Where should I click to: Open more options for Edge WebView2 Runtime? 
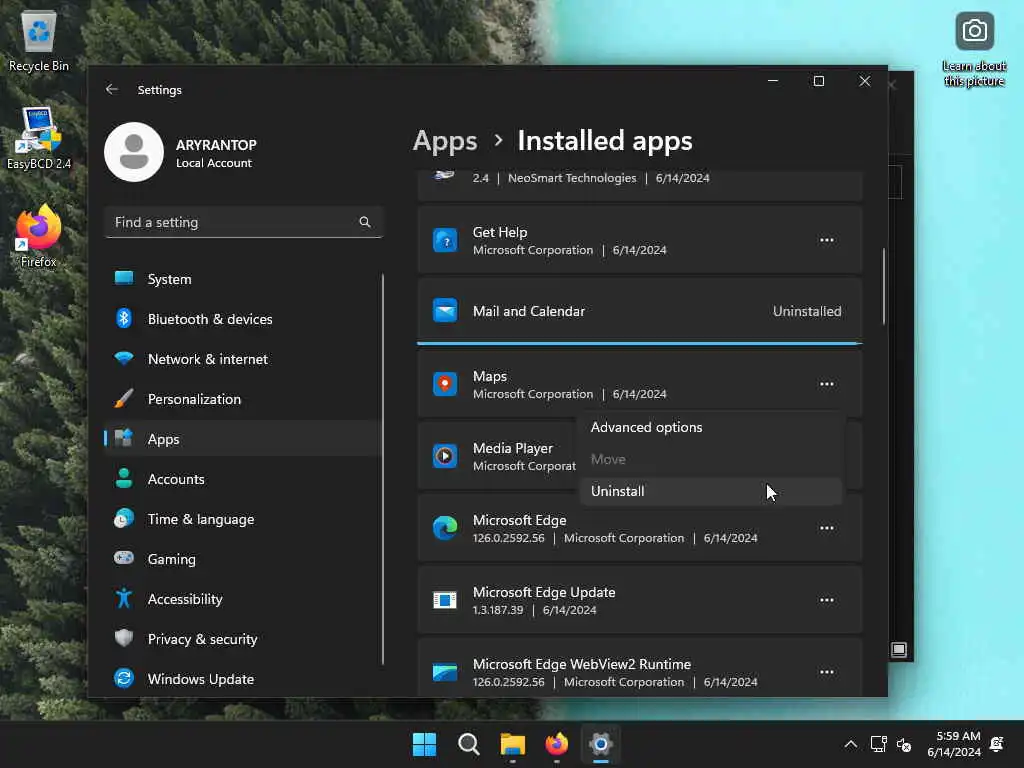827,671
